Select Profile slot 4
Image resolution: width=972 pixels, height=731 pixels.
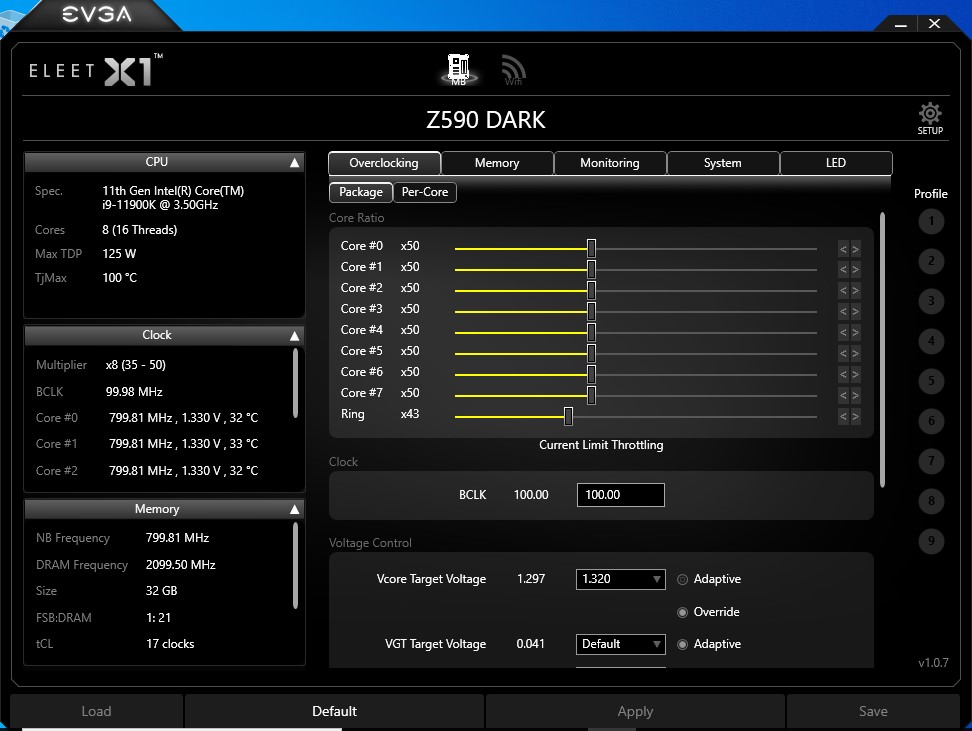click(930, 341)
